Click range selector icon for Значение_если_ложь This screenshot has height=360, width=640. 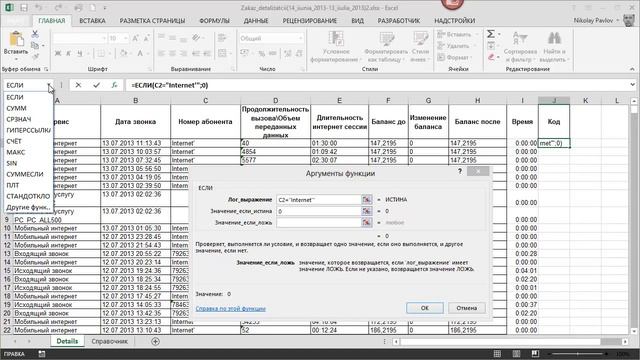tap(367, 222)
